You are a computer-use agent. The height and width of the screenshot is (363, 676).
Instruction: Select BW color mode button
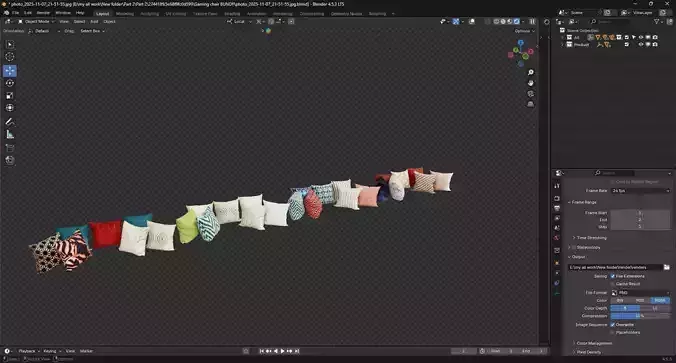620,300
